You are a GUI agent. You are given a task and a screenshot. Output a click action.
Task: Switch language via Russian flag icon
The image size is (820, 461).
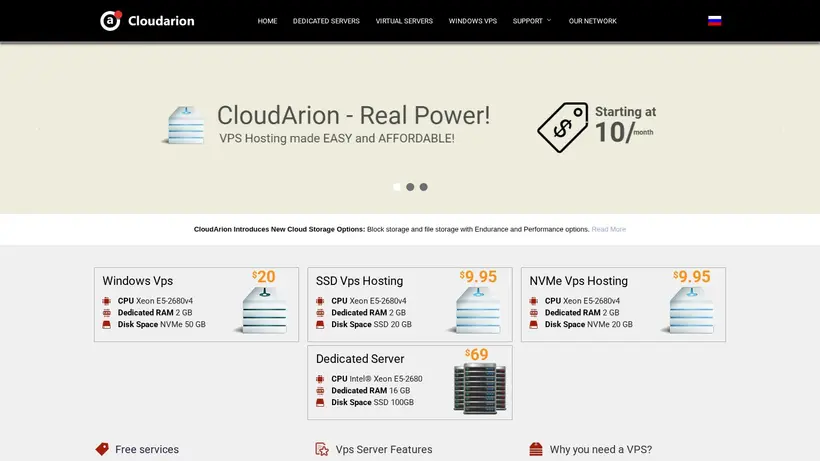pyautogui.click(x=714, y=21)
